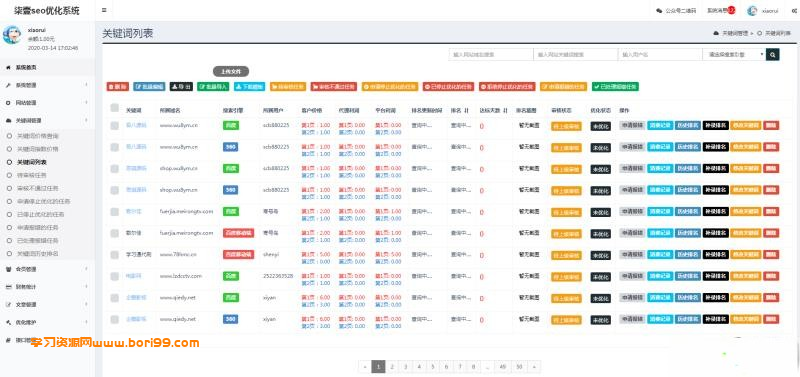Click the home icon beside 系统首页
This screenshot has height=377, width=800.
pos(8,67)
